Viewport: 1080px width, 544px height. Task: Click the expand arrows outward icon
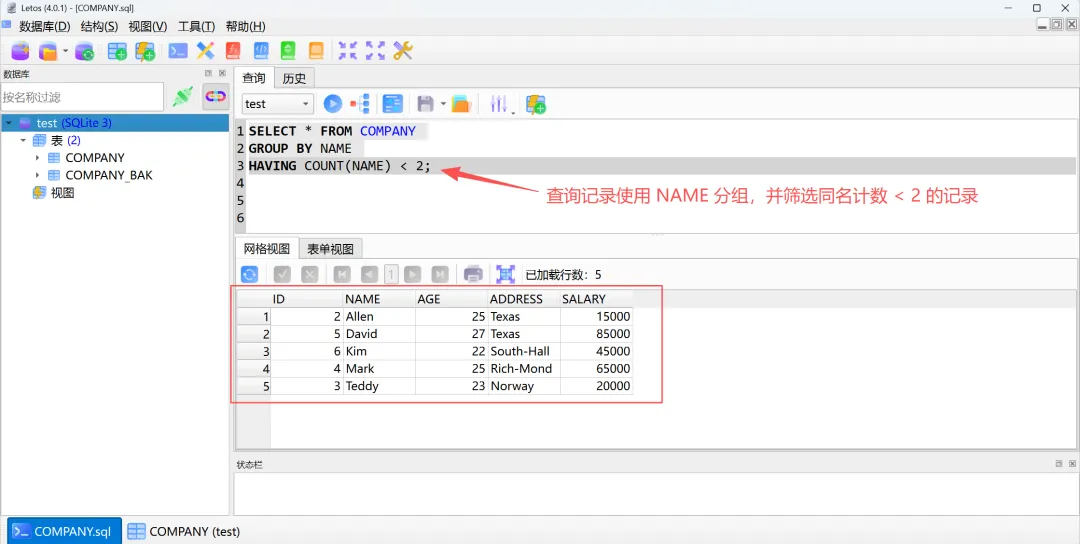tap(375, 50)
